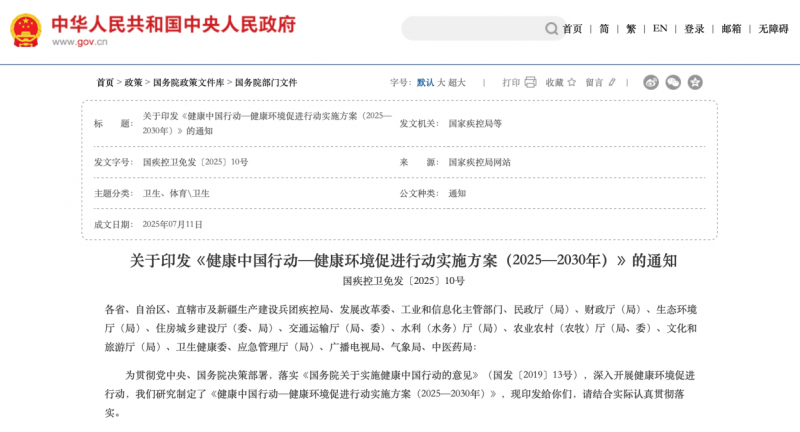This screenshot has height=432, width=800.
Task: Share the page via Weibo icon
Action: (650, 82)
